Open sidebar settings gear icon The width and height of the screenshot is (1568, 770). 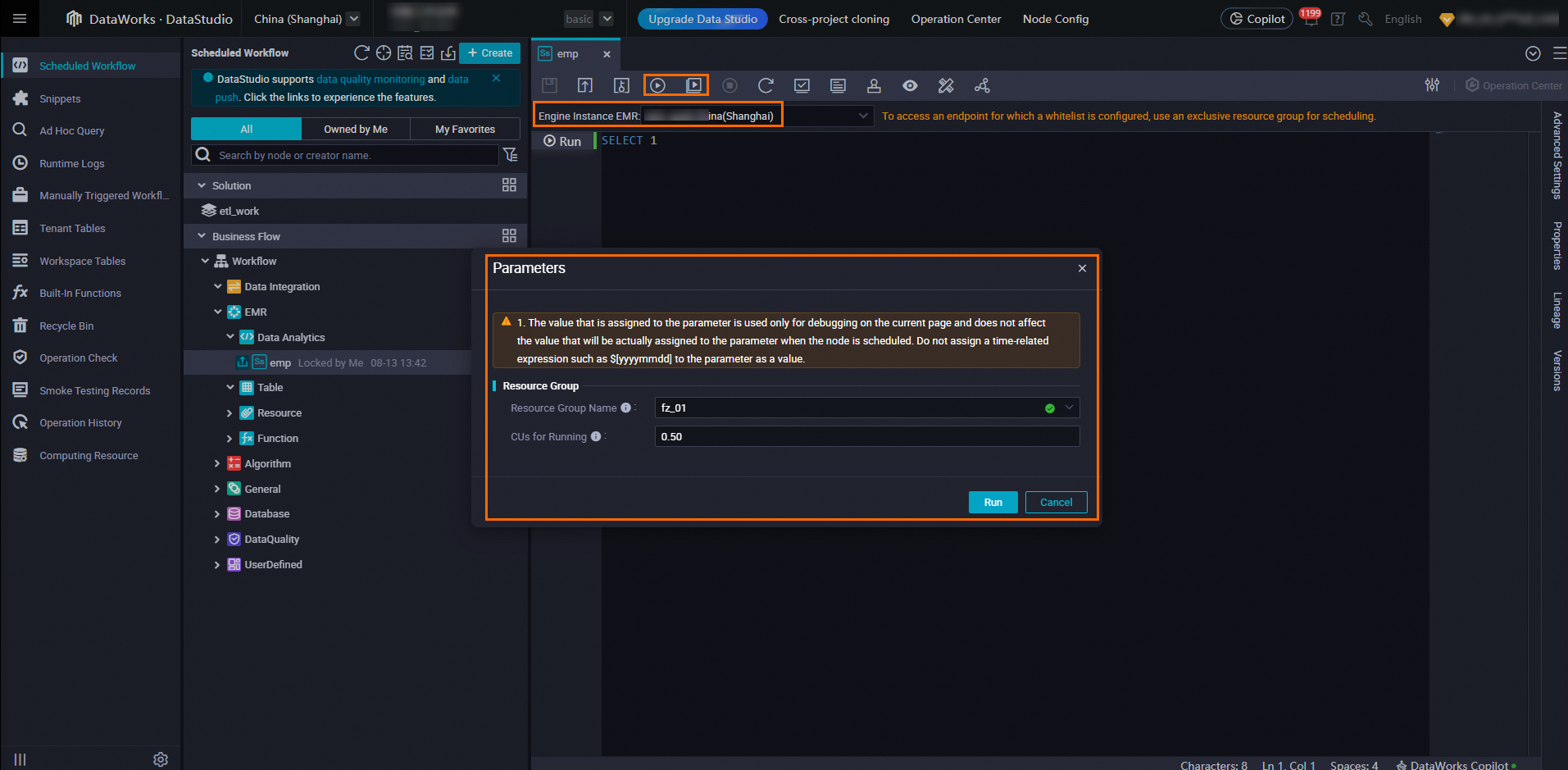pyautogui.click(x=161, y=759)
